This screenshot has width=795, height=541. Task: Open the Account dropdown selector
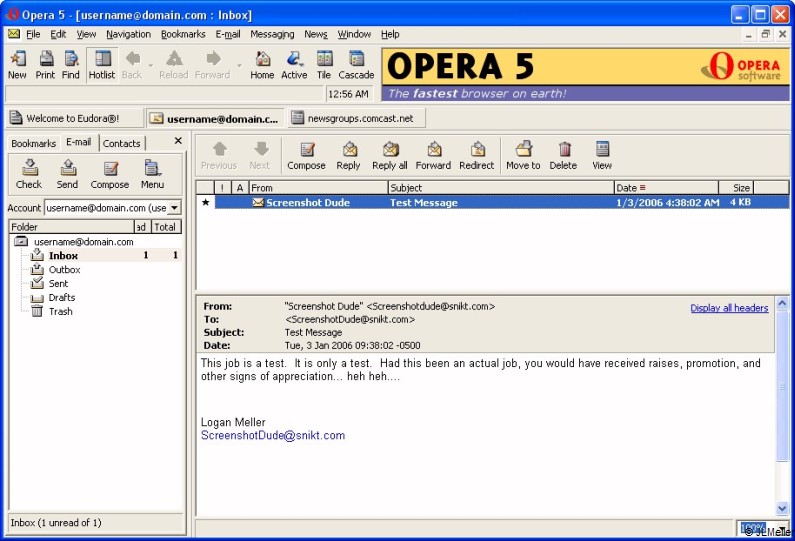point(174,208)
